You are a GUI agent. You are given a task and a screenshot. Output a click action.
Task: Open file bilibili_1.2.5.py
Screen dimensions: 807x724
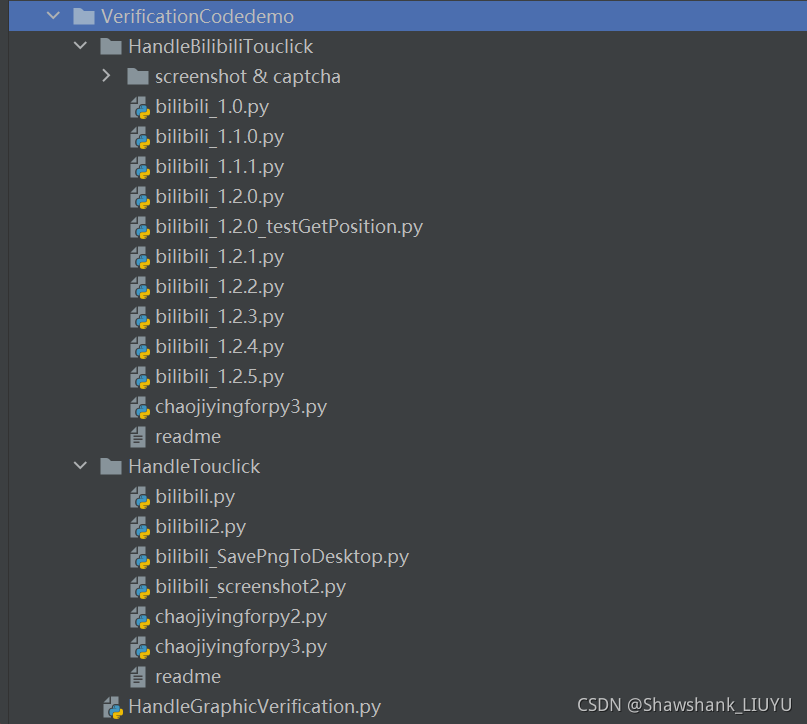click(x=219, y=377)
